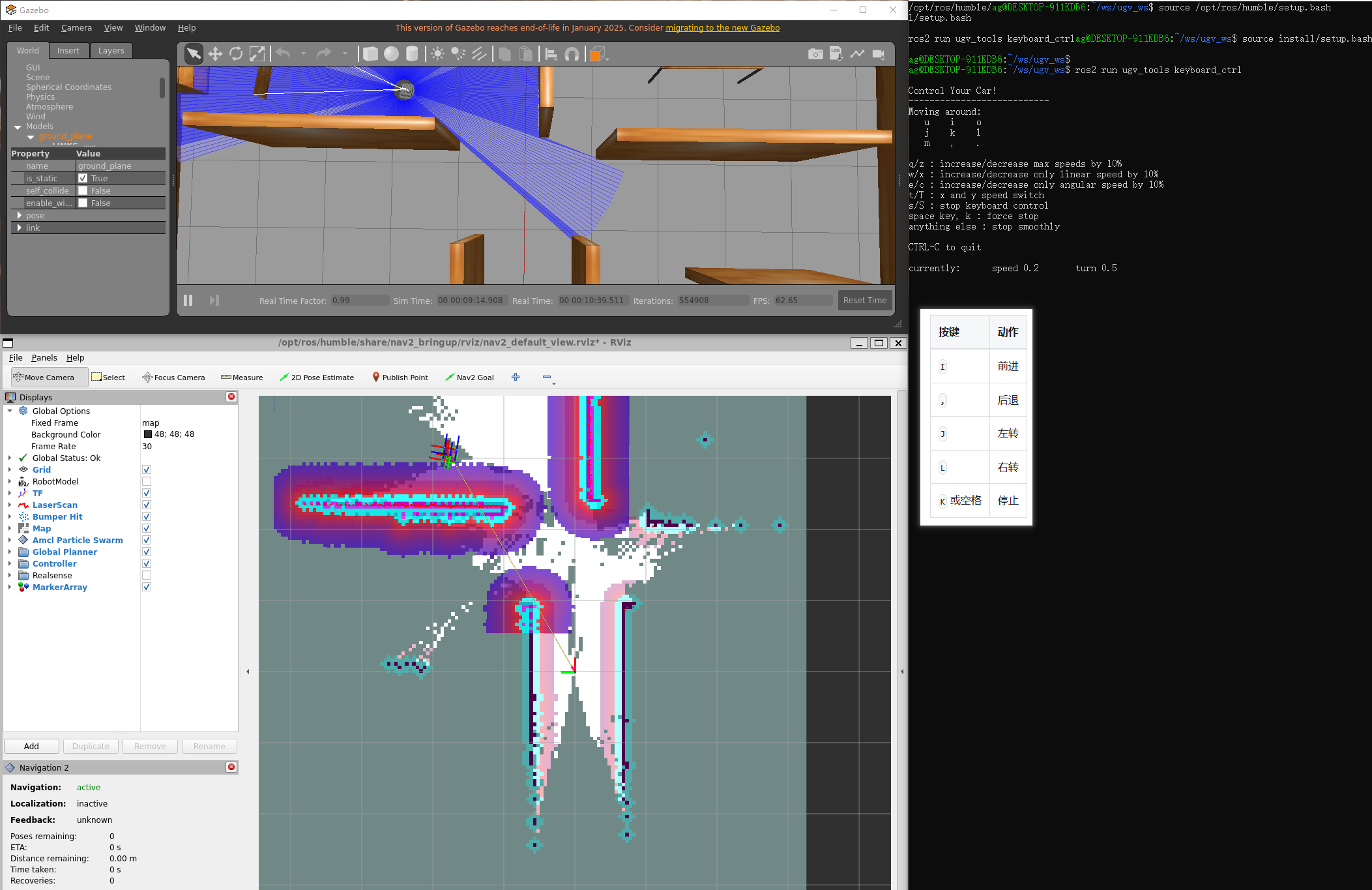This screenshot has width=1372, height=890.
Task: Uncheck the Grid display checkbox
Action: [147, 469]
